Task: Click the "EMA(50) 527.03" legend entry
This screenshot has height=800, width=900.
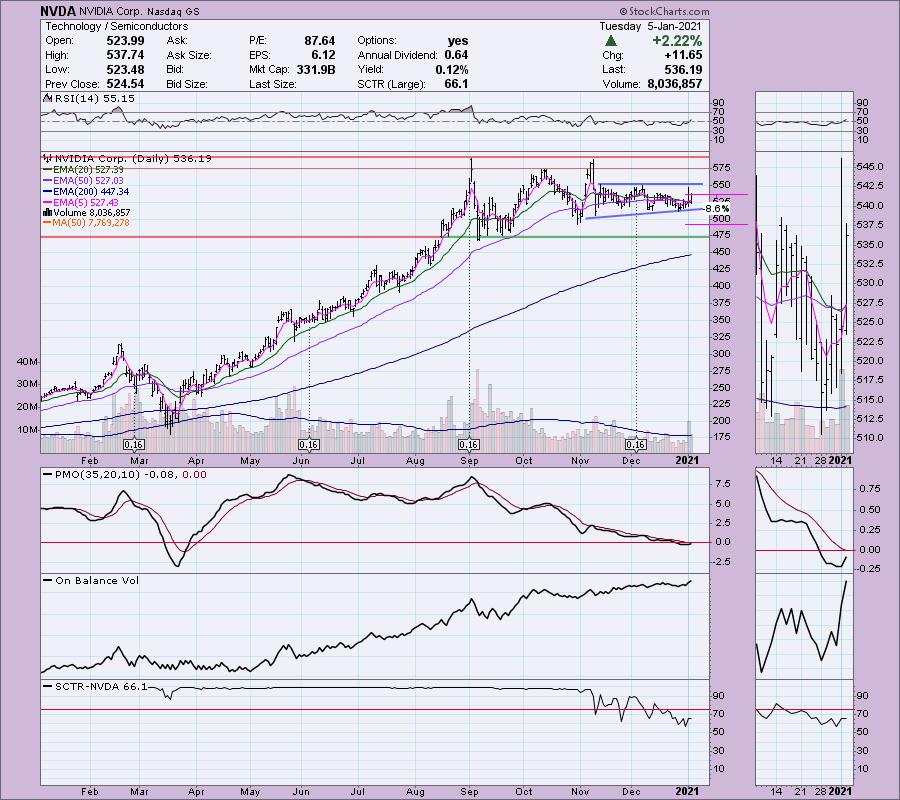Action: [88, 181]
